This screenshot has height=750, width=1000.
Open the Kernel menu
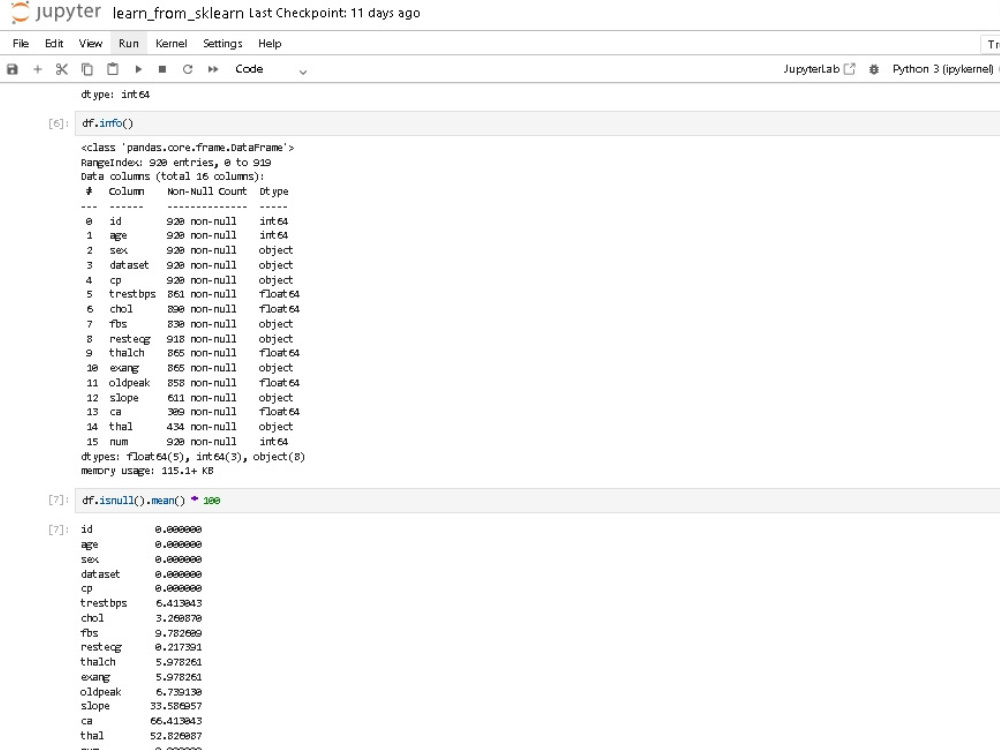(171, 43)
